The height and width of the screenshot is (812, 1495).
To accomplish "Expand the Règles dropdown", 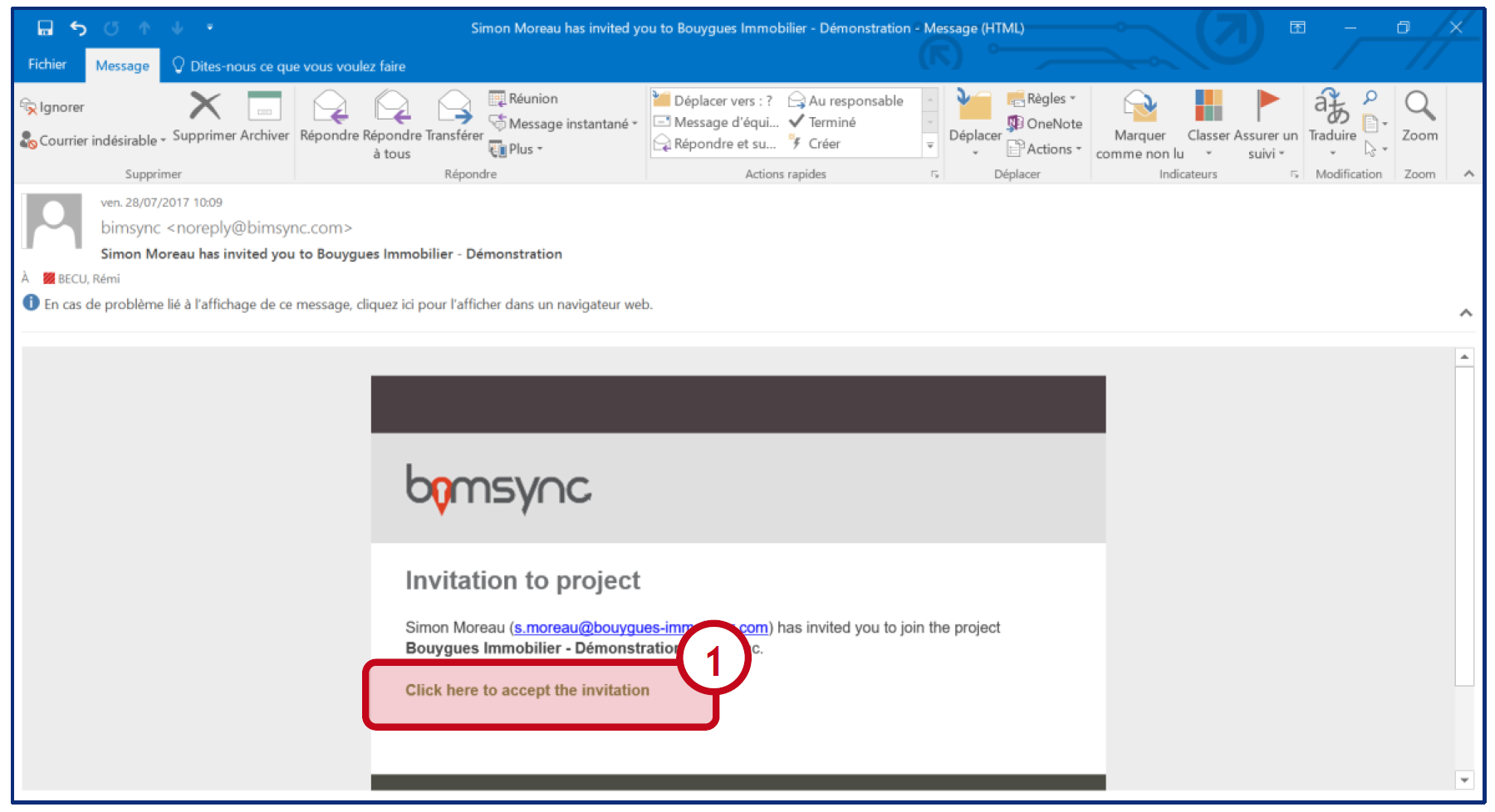I will 1043,99.
